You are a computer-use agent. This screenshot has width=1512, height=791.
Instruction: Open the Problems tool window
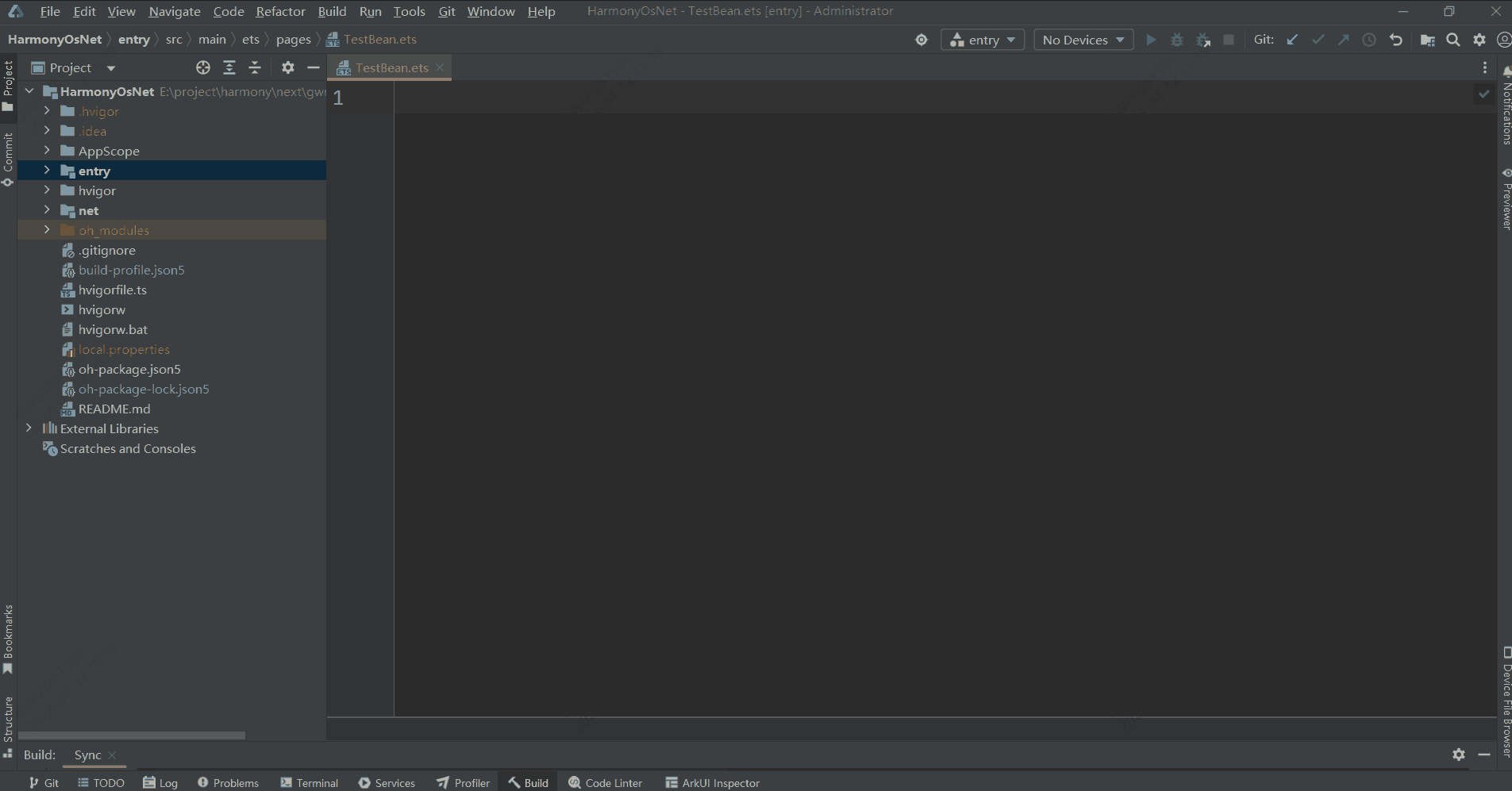[228, 782]
